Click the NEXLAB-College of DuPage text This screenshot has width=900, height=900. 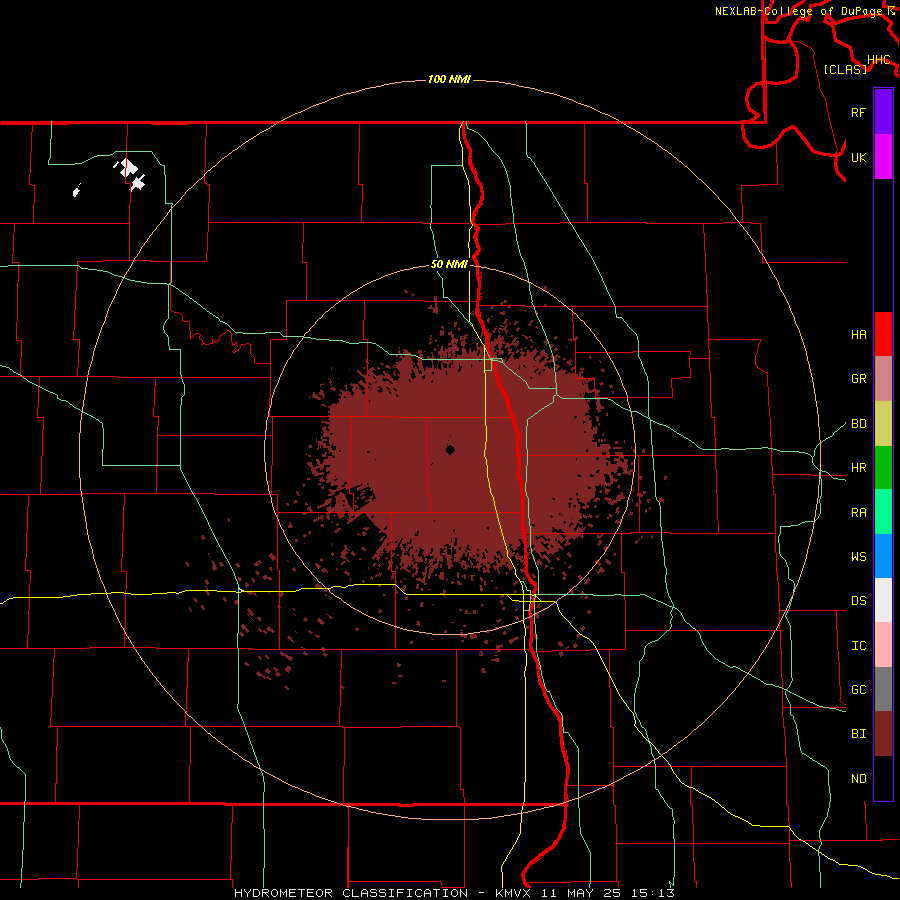(798, 11)
